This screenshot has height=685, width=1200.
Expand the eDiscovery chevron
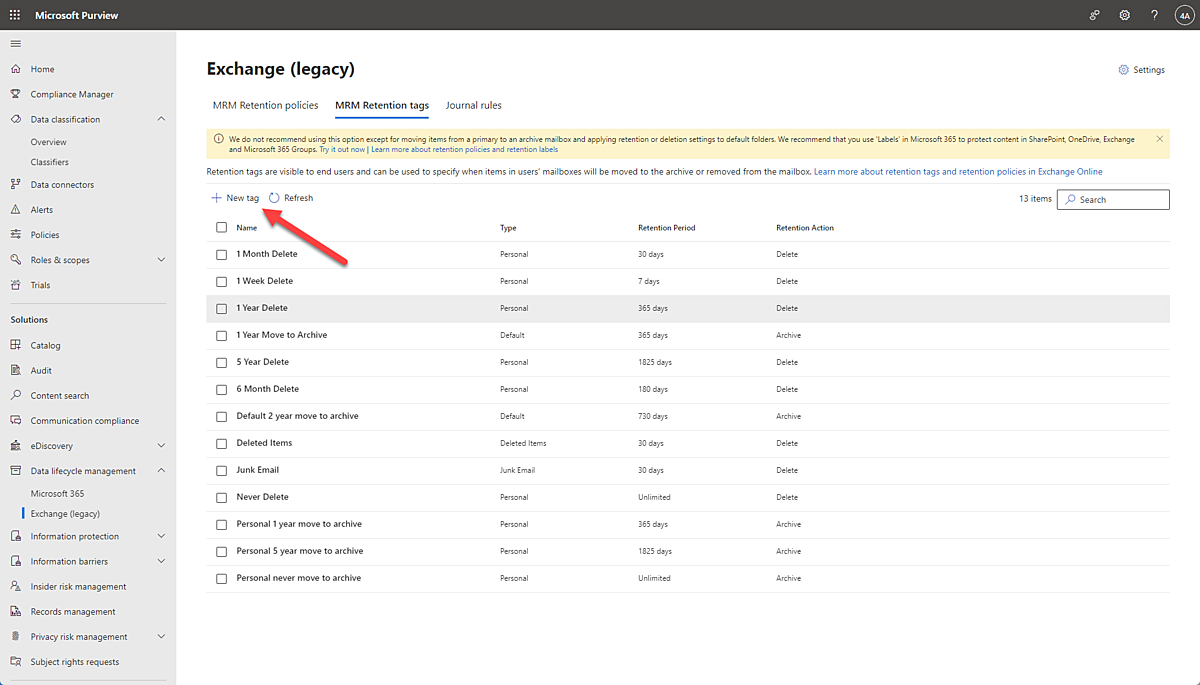tap(162, 446)
